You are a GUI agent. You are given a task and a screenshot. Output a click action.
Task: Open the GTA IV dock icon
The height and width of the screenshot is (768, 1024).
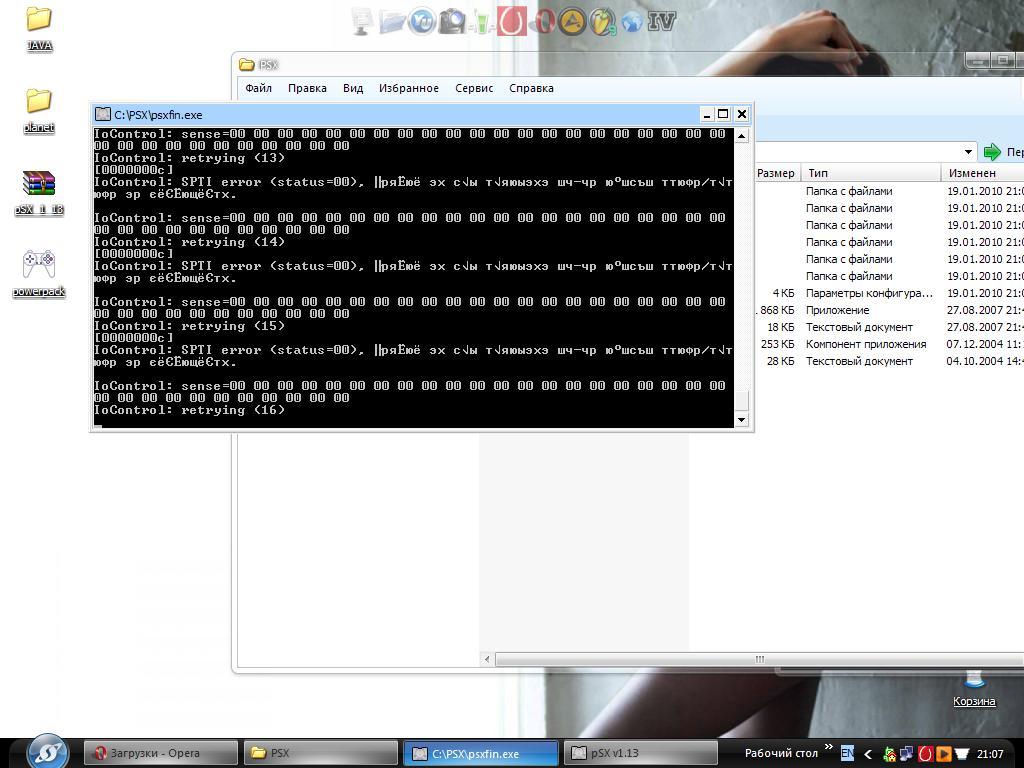661,21
